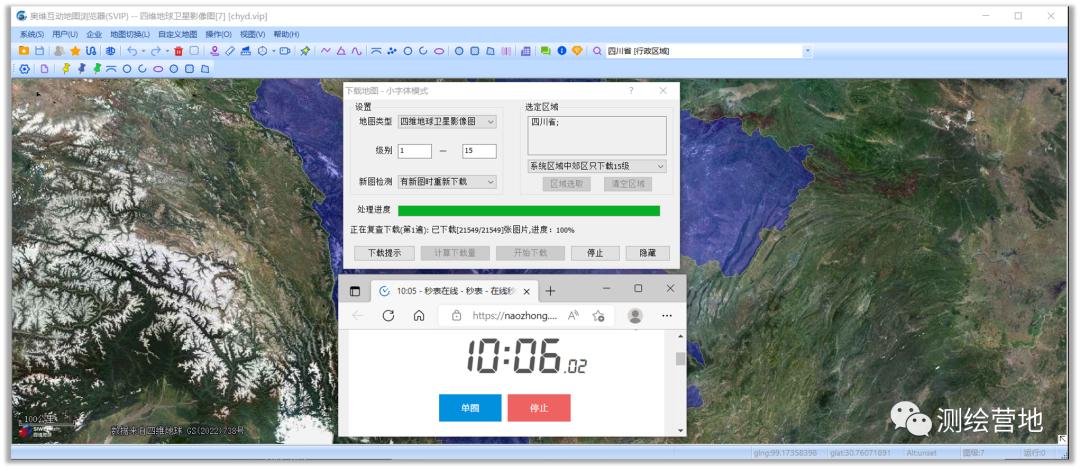Open the 帮助(H) menu
The width and height of the screenshot is (1080, 469).
pos(287,34)
